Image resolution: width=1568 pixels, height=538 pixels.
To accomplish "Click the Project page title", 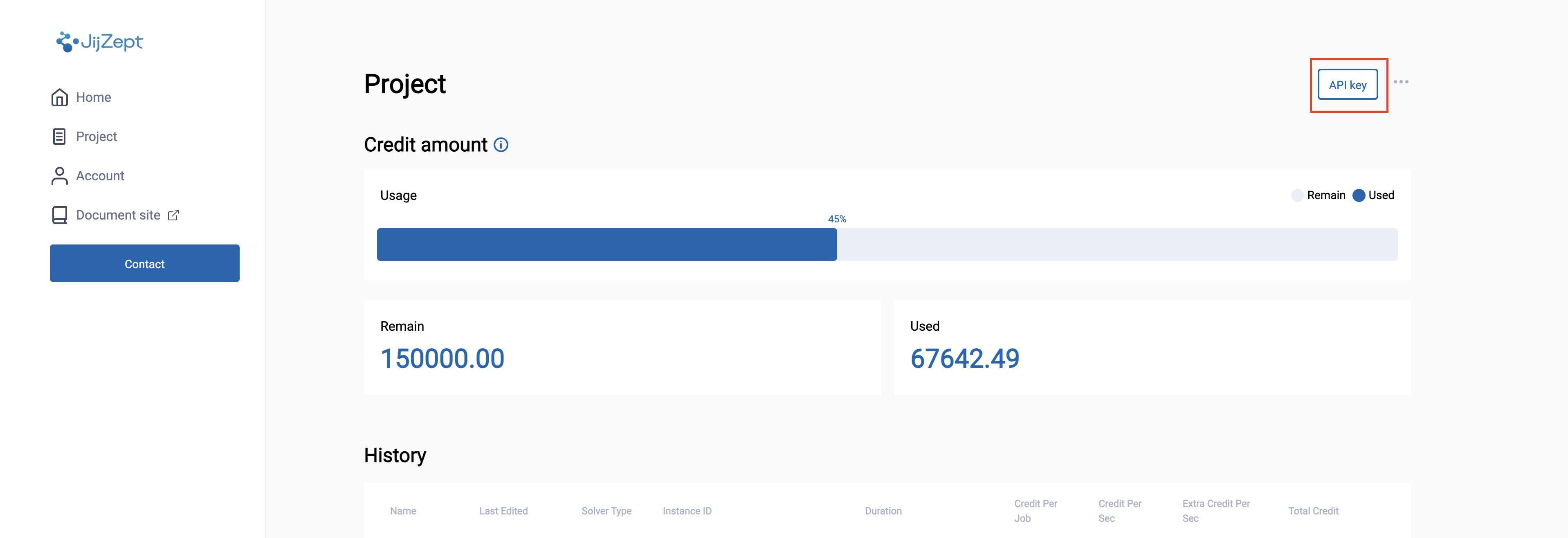I will (405, 84).
